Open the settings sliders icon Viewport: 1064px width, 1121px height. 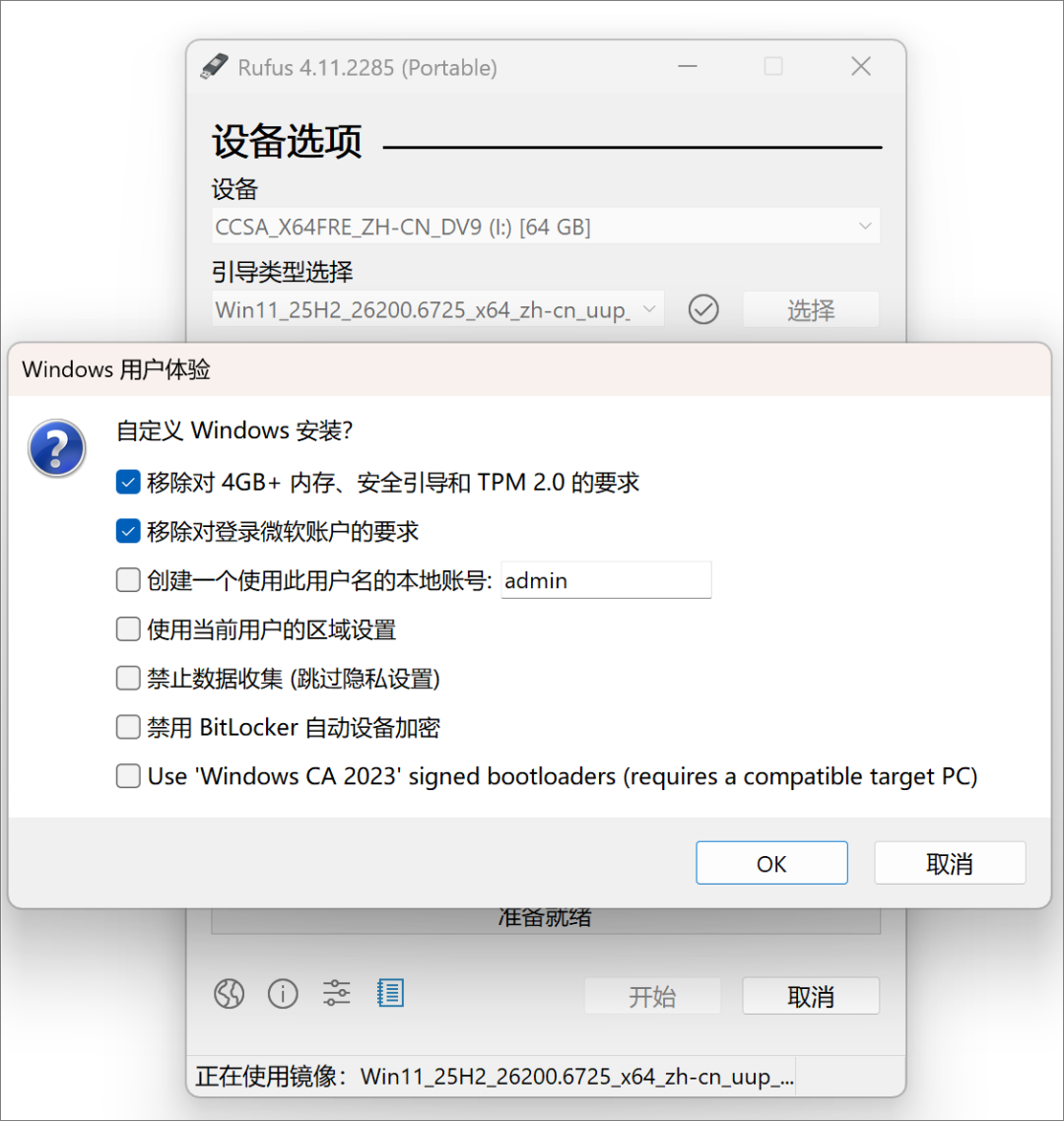click(336, 993)
